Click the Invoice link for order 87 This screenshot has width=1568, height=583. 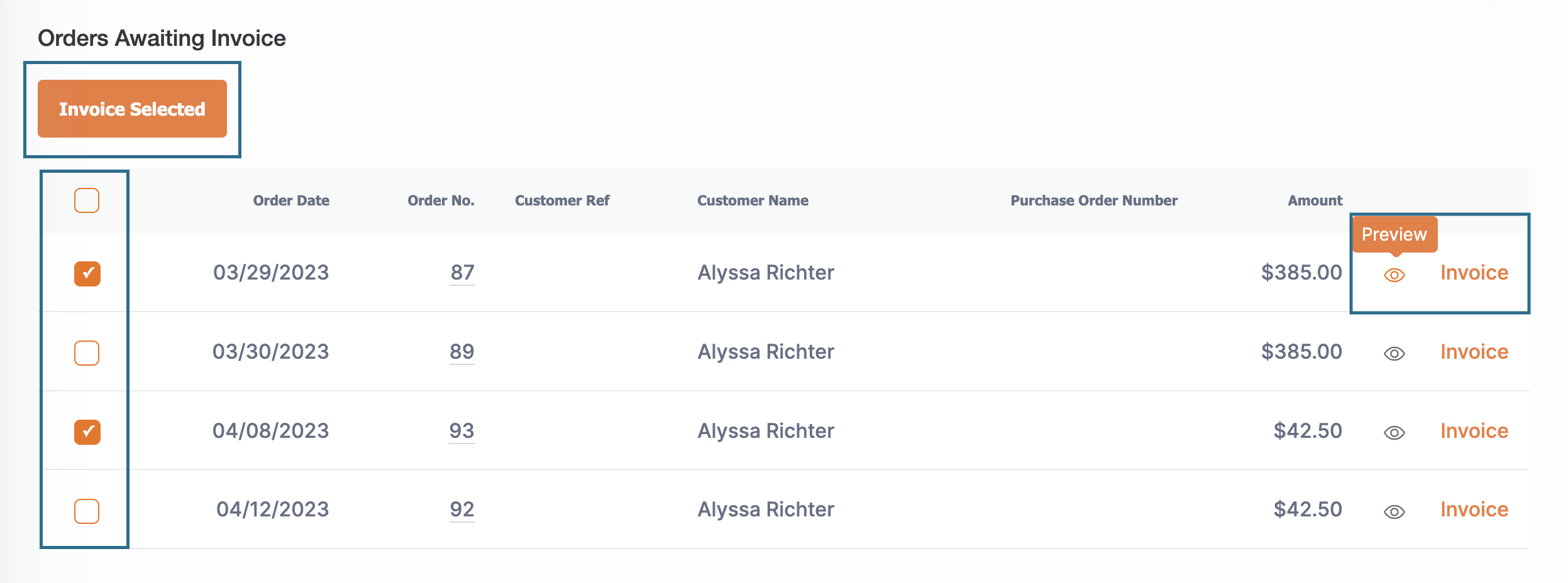point(1474,273)
